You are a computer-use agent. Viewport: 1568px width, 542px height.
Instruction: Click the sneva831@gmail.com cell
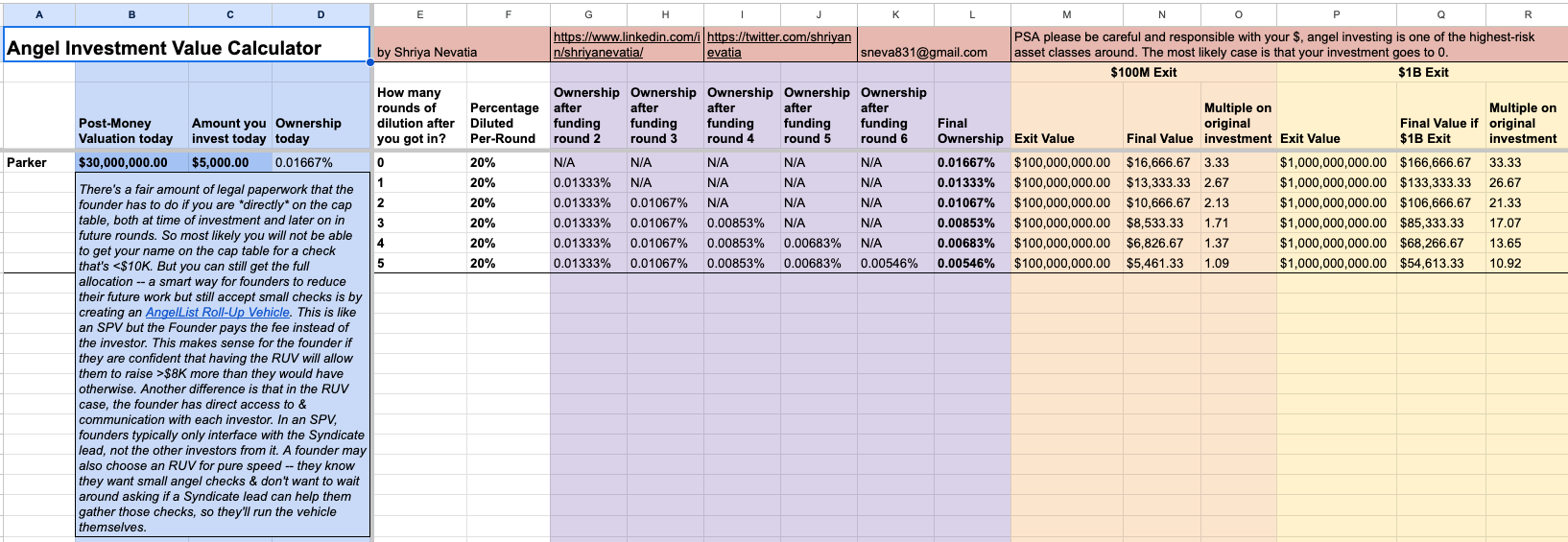click(x=934, y=45)
